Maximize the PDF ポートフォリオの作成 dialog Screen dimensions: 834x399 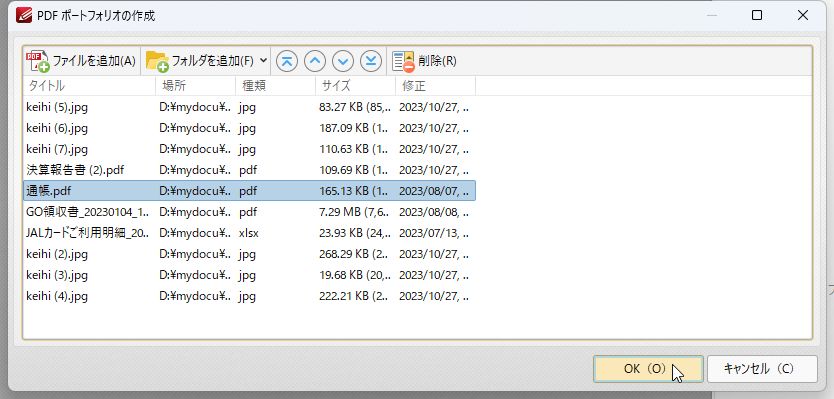tap(757, 16)
